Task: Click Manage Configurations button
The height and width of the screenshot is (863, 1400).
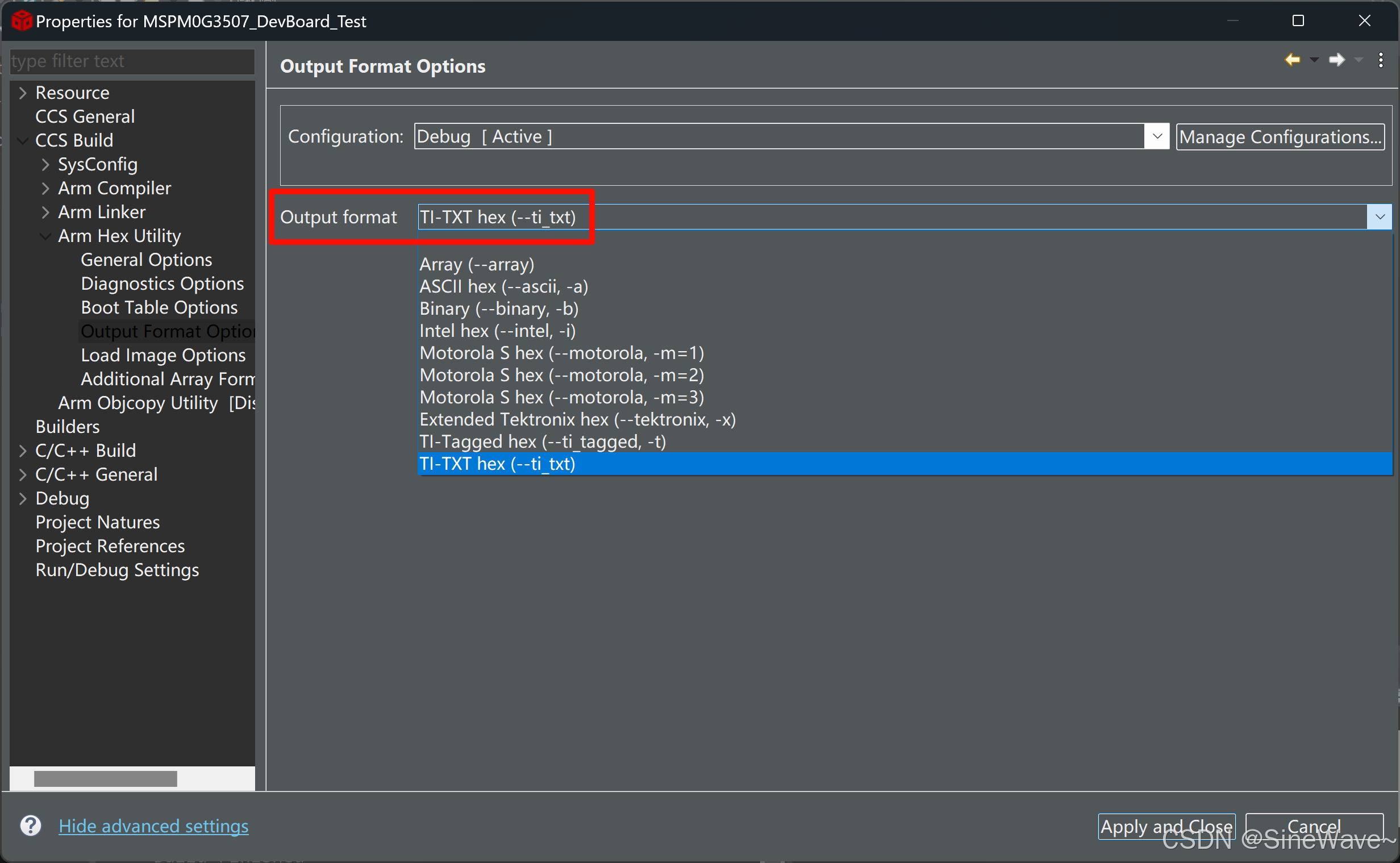Action: click(x=1280, y=137)
